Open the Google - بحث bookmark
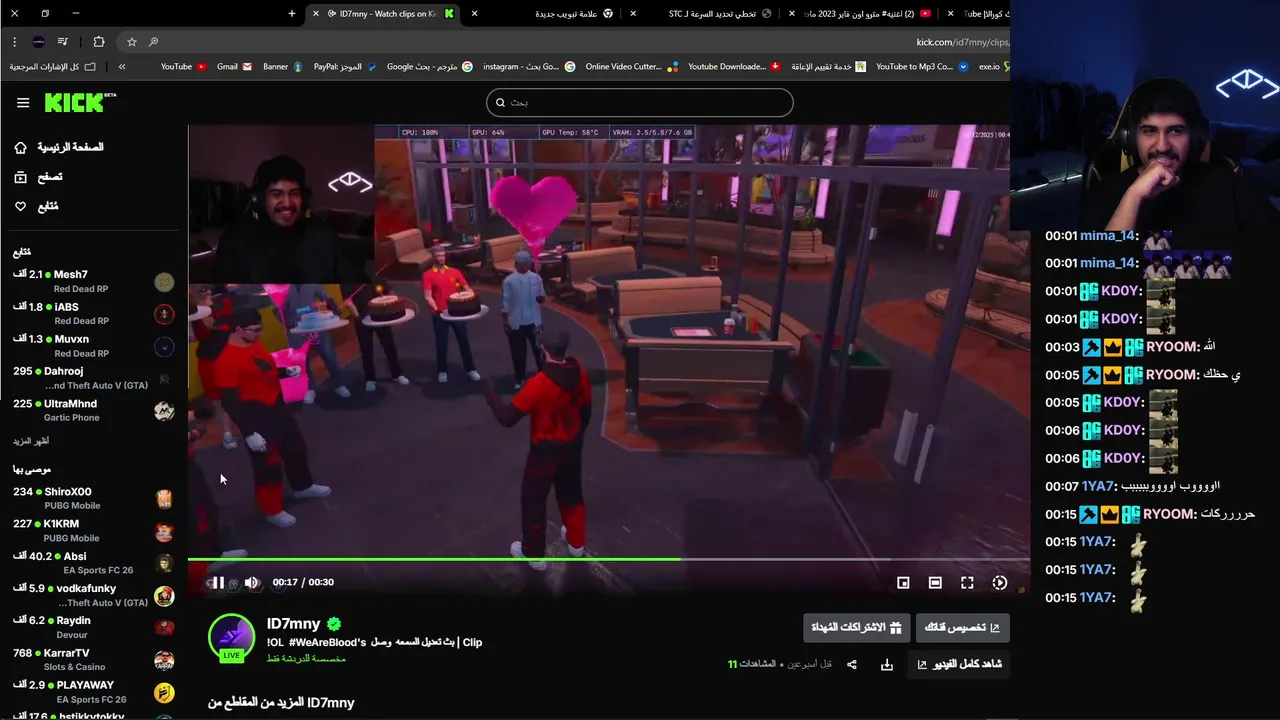This screenshot has width=1280, height=720. (x=430, y=66)
